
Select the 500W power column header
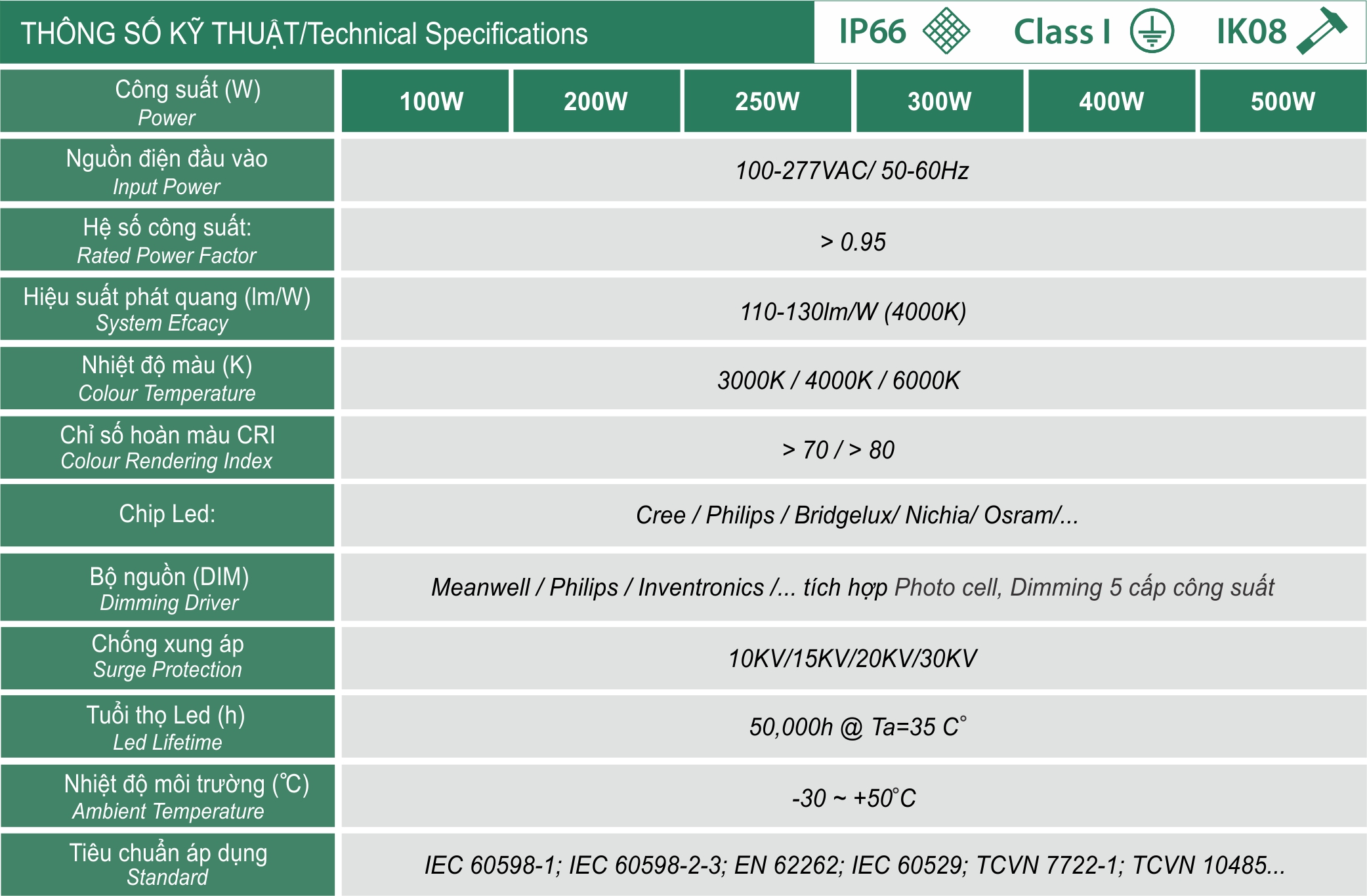[1283, 101]
